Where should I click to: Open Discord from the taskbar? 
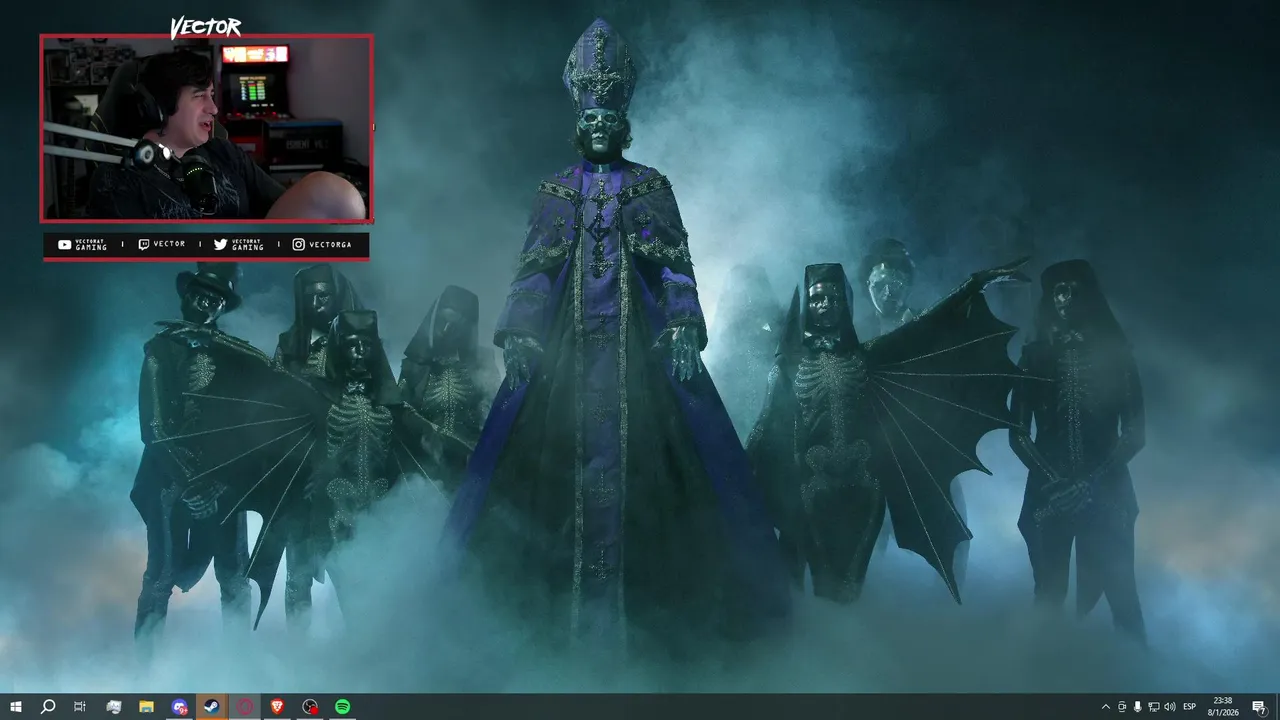click(179, 706)
